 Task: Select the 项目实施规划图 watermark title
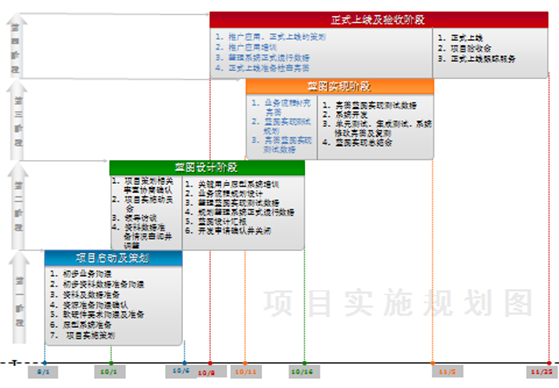click(x=398, y=303)
